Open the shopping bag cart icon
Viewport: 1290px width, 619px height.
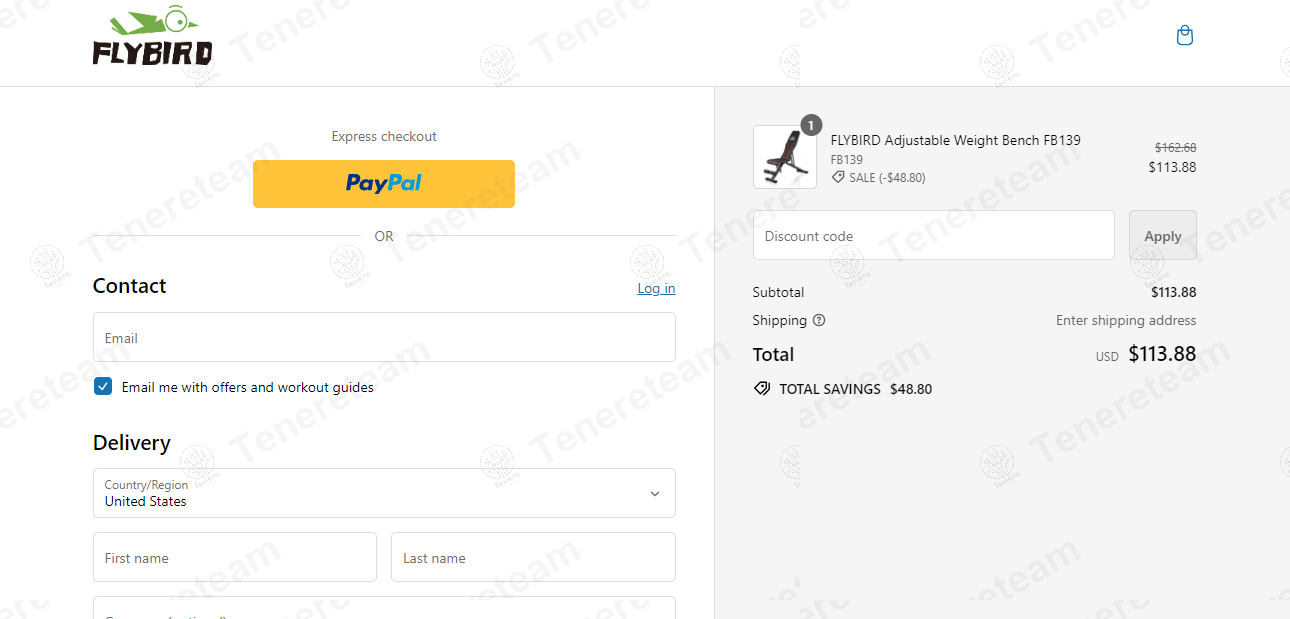coord(1185,36)
